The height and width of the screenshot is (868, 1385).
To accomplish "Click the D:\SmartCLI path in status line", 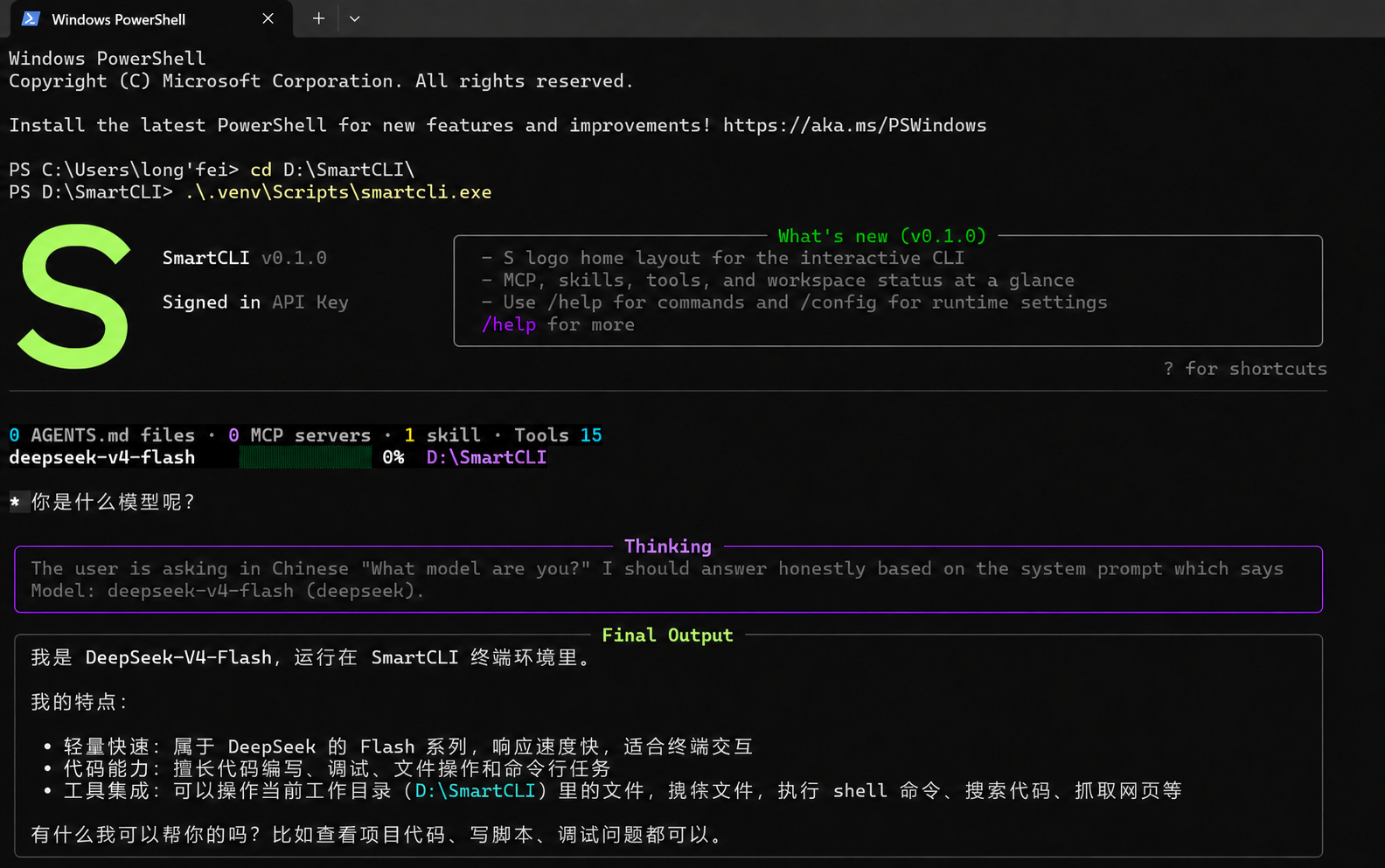I will 486,457.
